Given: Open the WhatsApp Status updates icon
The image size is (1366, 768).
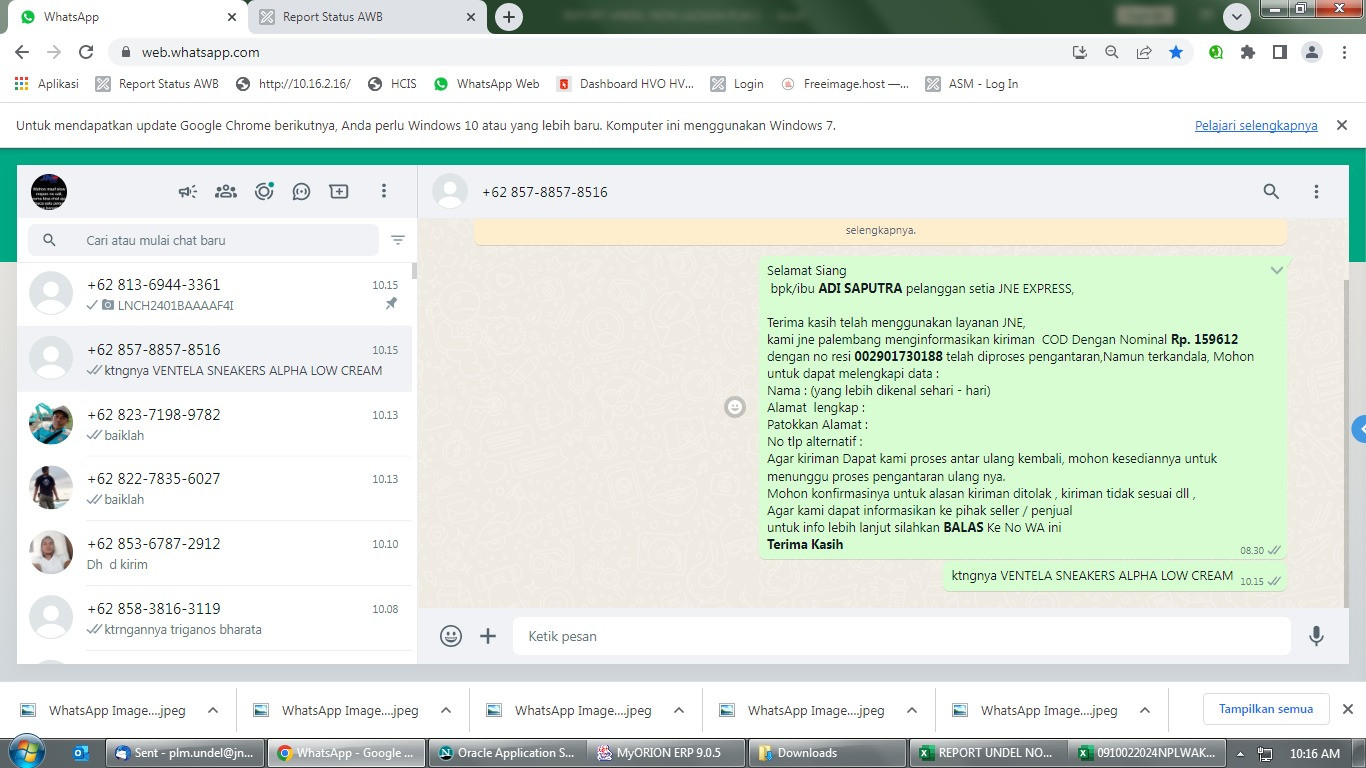Looking at the screenshot, I should point(264,191).
